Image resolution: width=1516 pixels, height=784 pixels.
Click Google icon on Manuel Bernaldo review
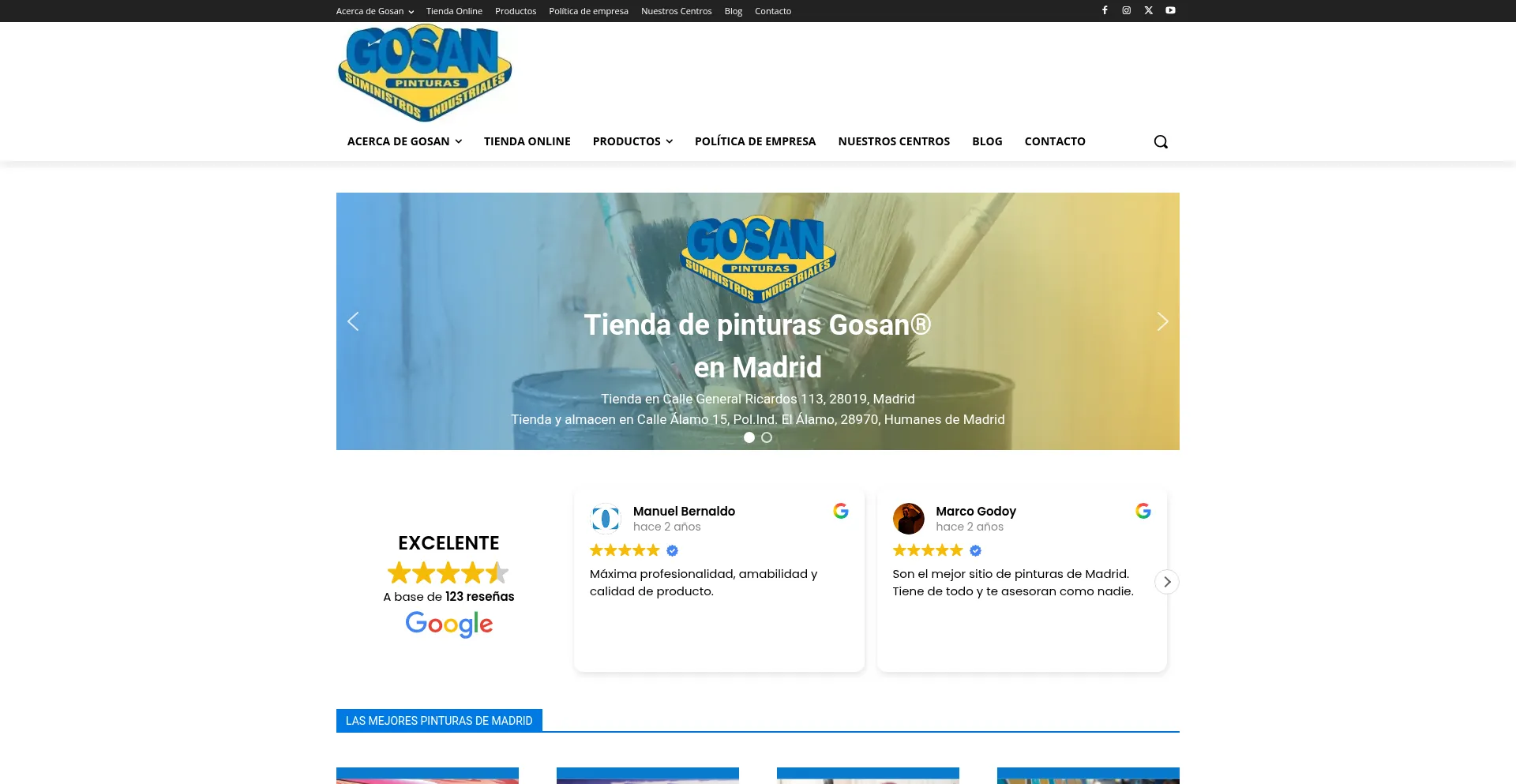coord(841,511)
